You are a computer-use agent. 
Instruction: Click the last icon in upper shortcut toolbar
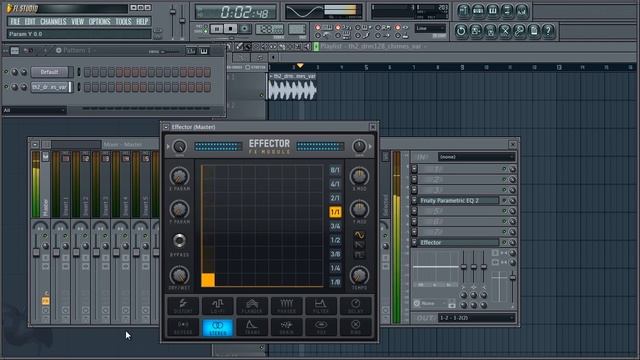[x=522, y=11]
